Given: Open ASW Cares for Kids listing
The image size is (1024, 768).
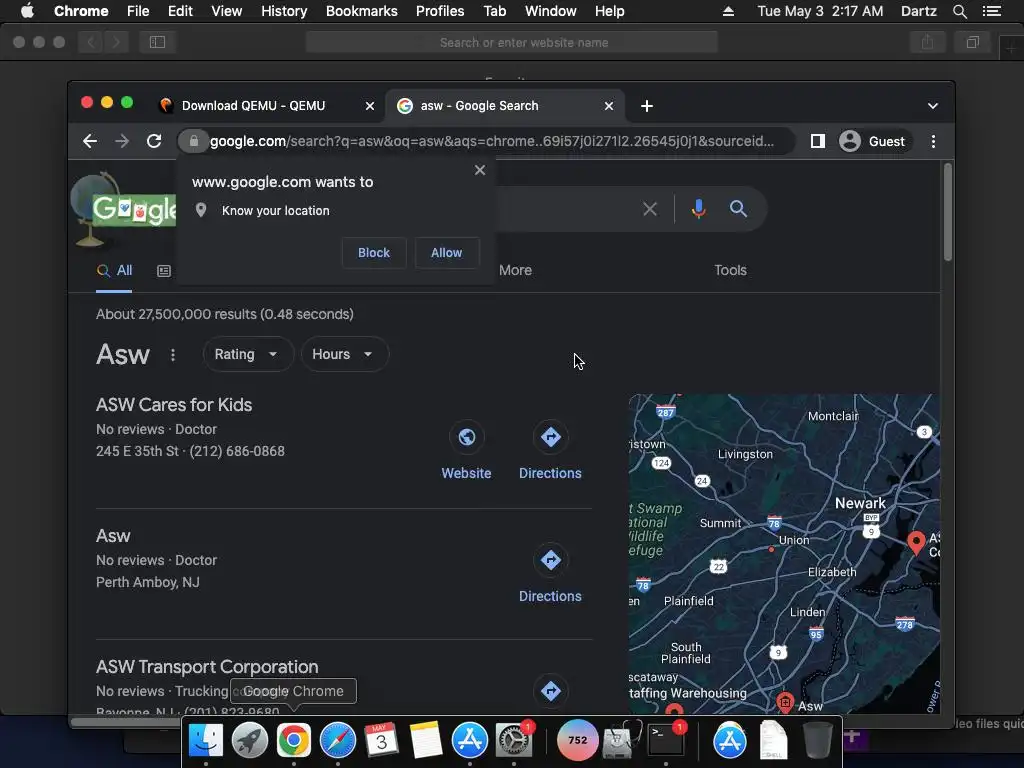Looking at the screenshot, I should pos(174,405).
